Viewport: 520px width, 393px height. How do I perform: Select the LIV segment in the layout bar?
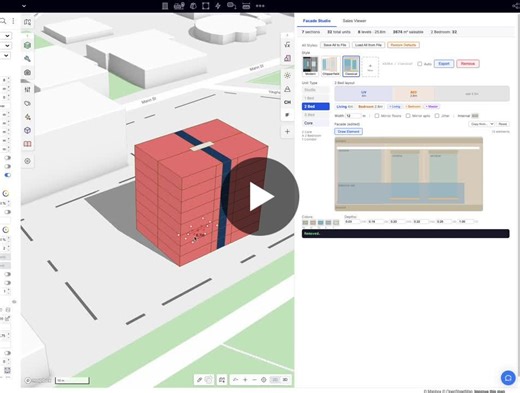click(x=364, y=94)
